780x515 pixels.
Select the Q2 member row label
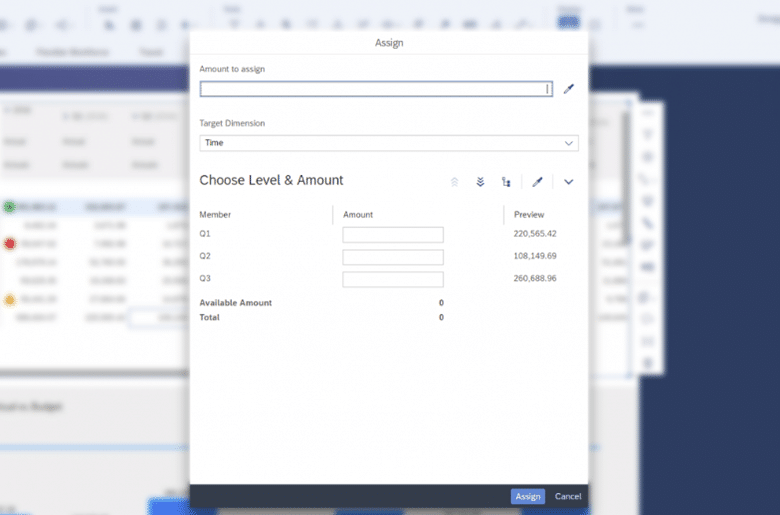click(205, 256)
